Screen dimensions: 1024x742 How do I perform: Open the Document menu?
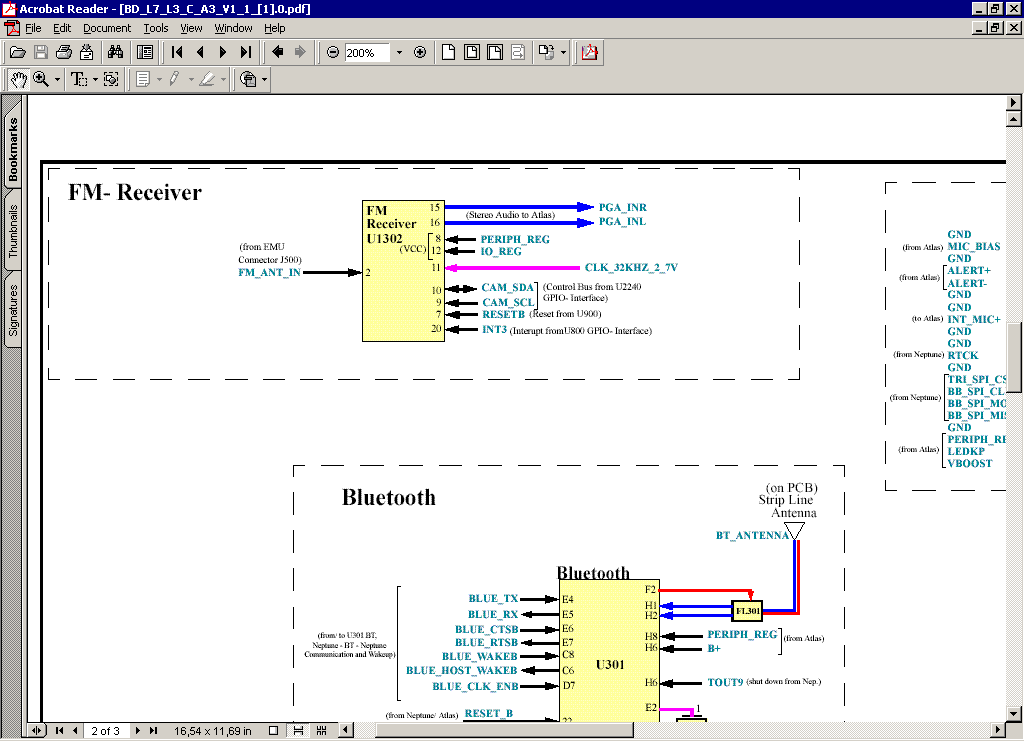pos(107,28)
